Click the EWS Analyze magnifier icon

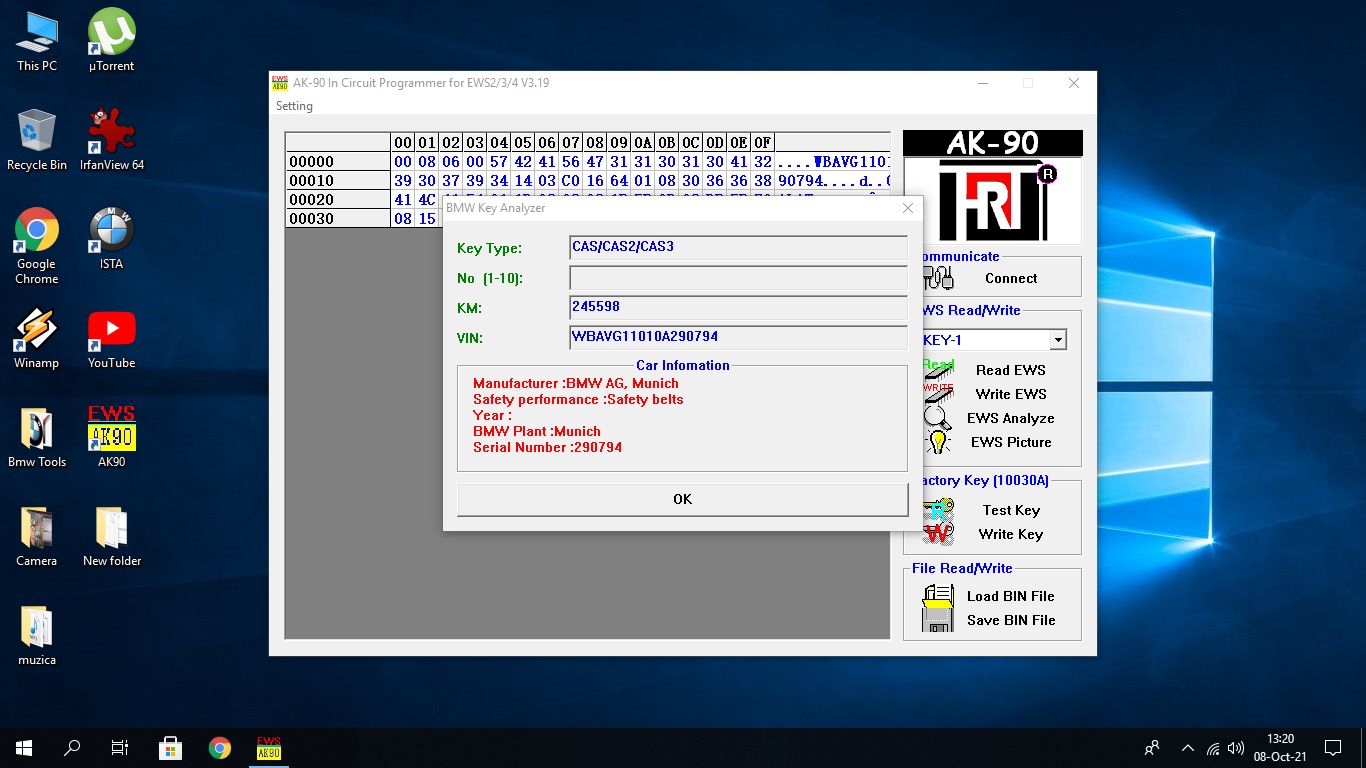[x=938, y=416]
